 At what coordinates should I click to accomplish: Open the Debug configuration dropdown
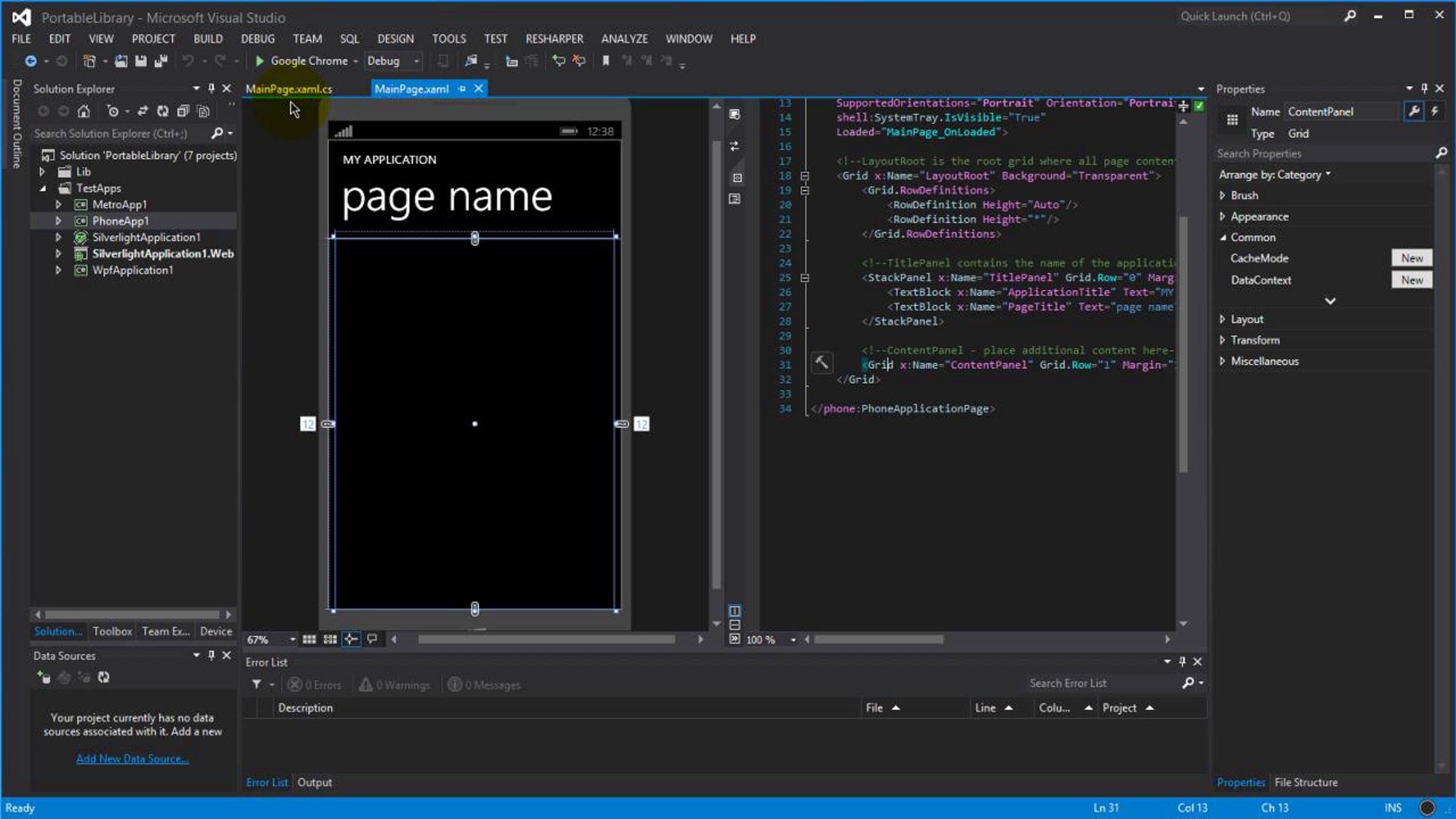point(416,61)
